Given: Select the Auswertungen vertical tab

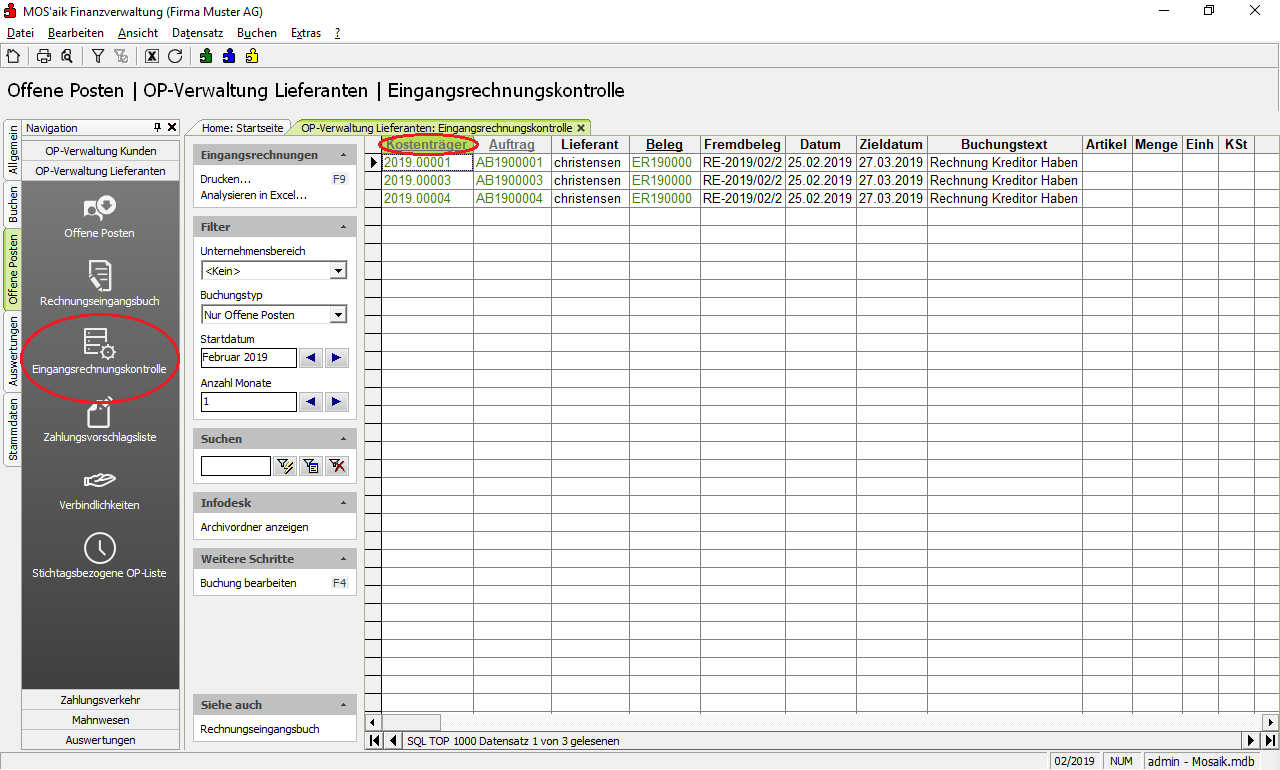Looking at the screenshot, I should (x=13, y=351).
